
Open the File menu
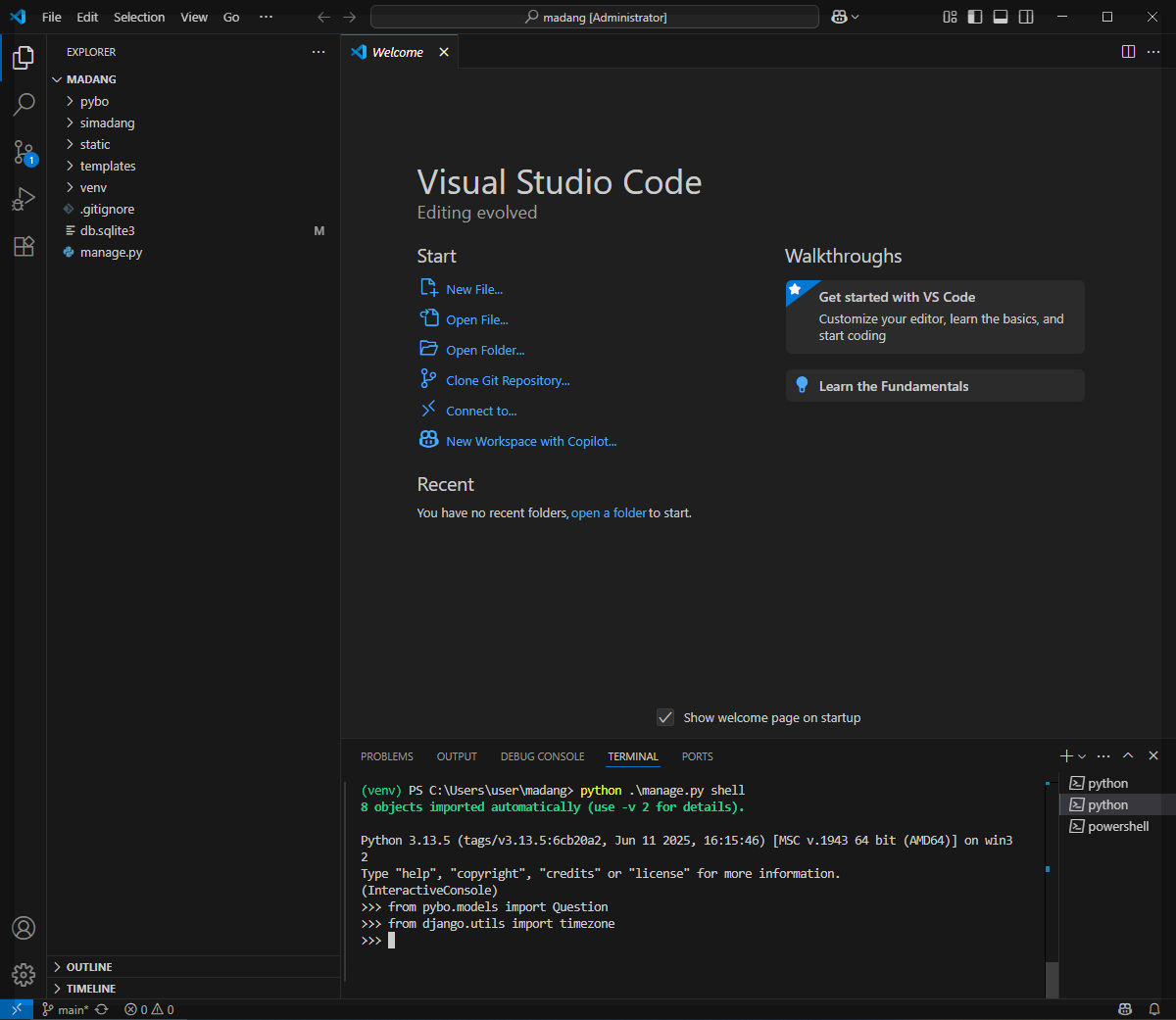coord(52,17)
